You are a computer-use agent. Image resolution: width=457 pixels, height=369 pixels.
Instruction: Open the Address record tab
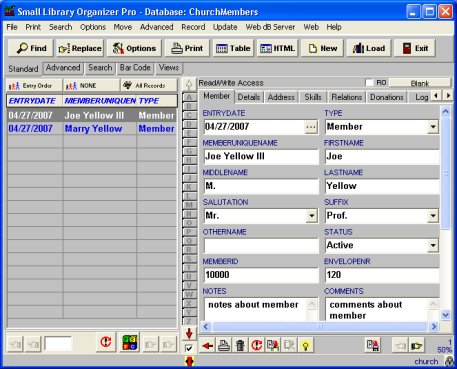click(281, 97)
